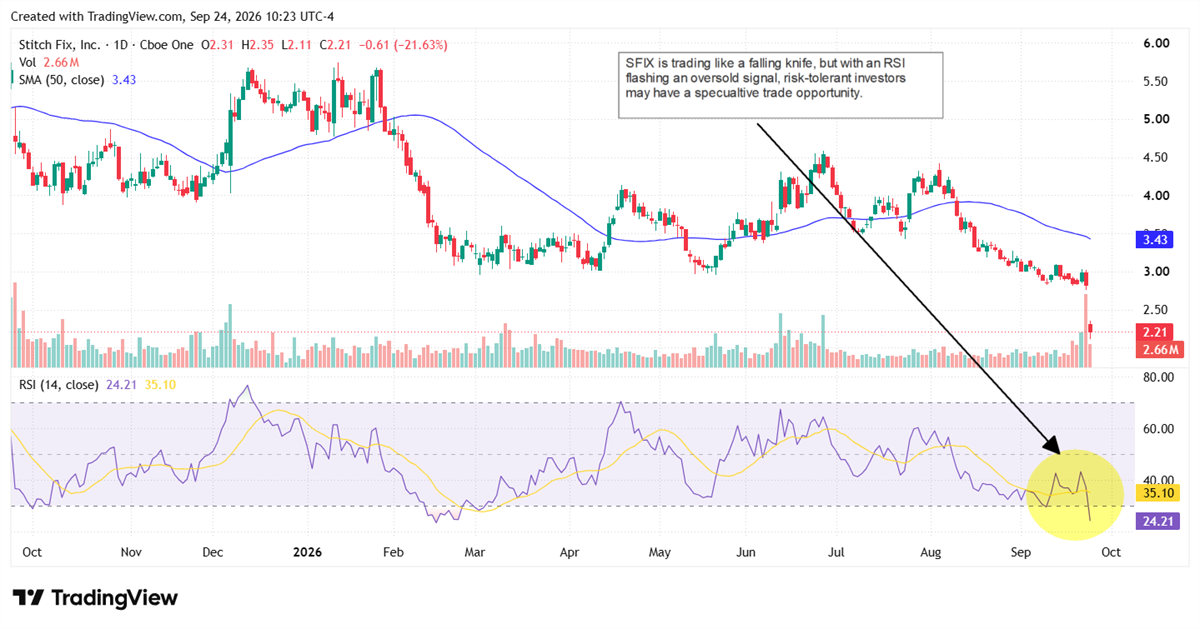Click the Apr label on the time axis
1200x629 pixels.
coord(570,551)
